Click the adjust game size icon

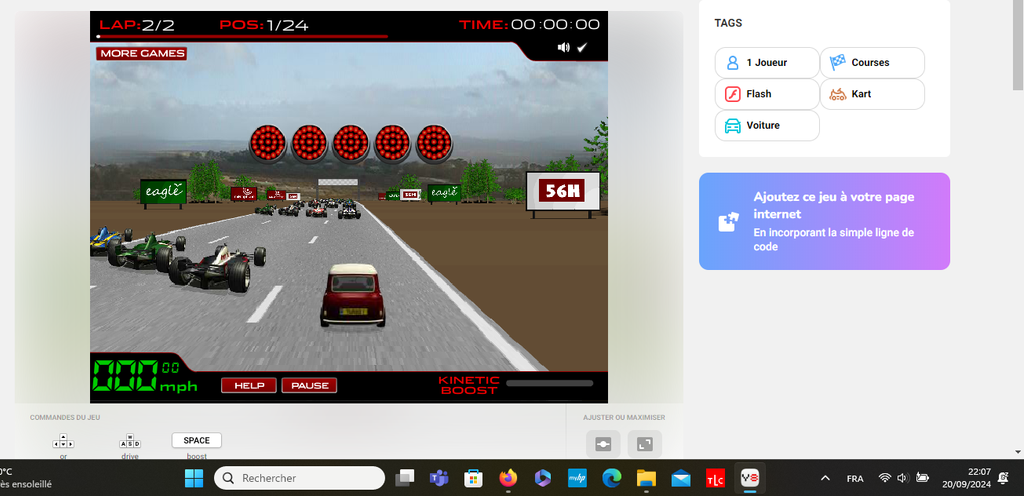(x=603, y=445)
